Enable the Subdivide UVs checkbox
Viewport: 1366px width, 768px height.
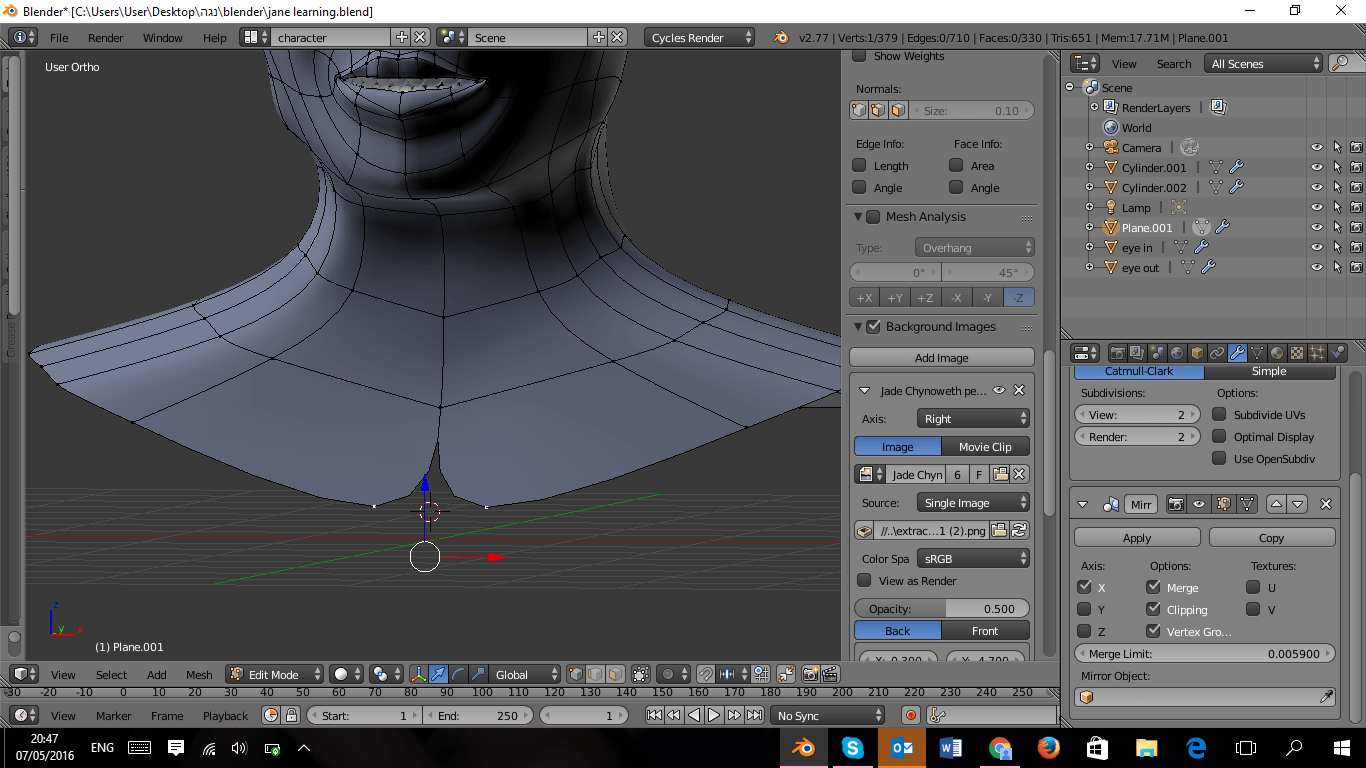coord(1219,414)
